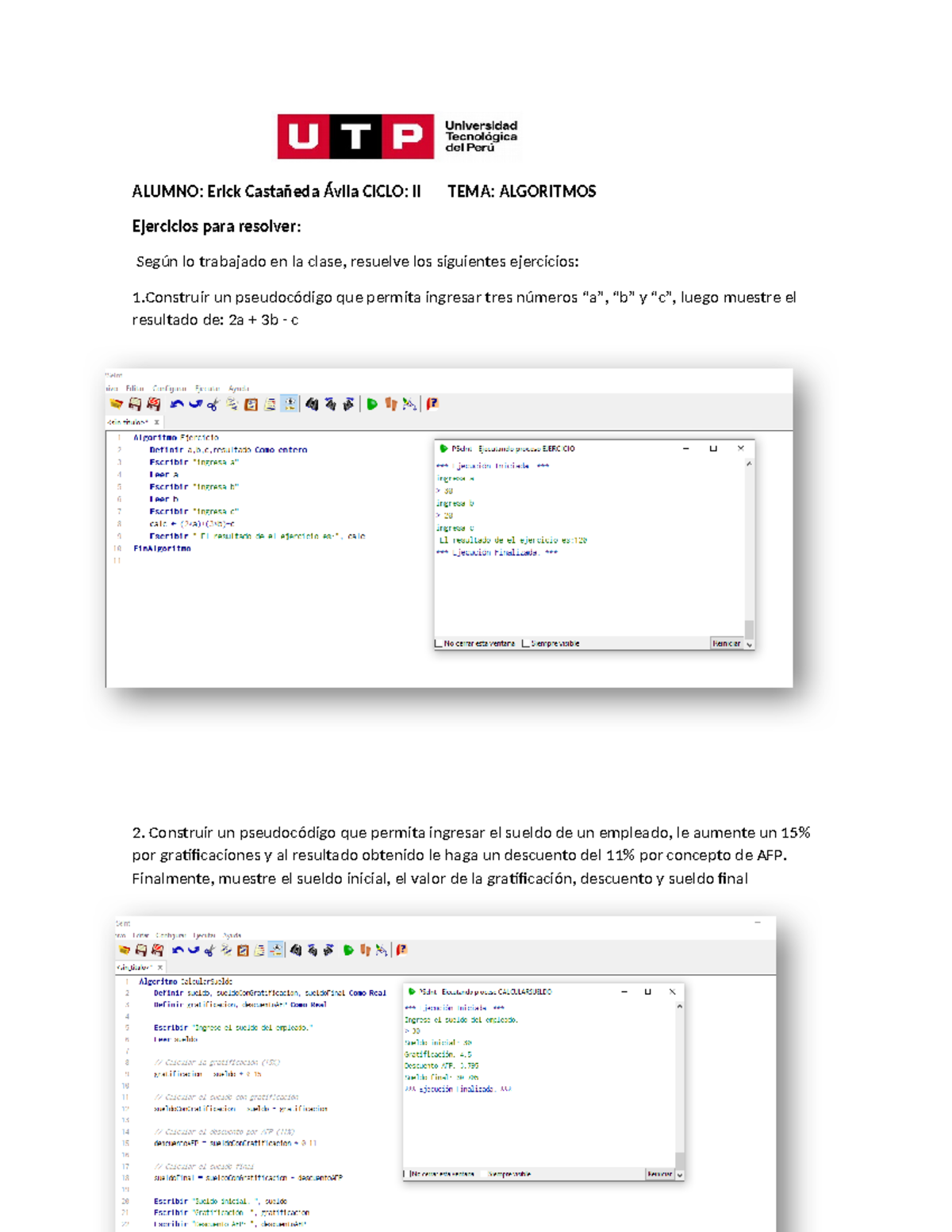Click the Open file icon in first PSeInt toolbar

click(116, 405)
